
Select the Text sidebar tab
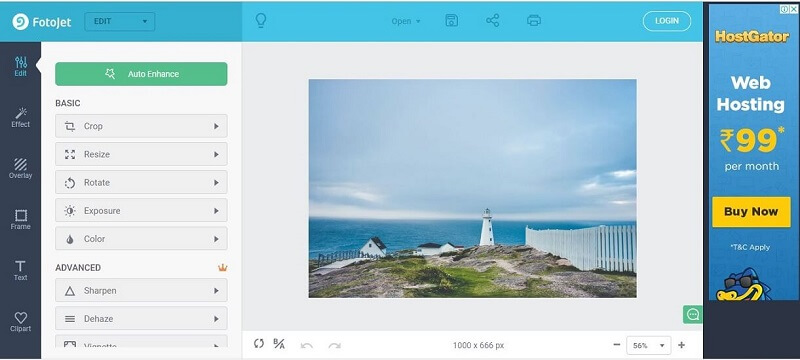[x=20, y=271]
